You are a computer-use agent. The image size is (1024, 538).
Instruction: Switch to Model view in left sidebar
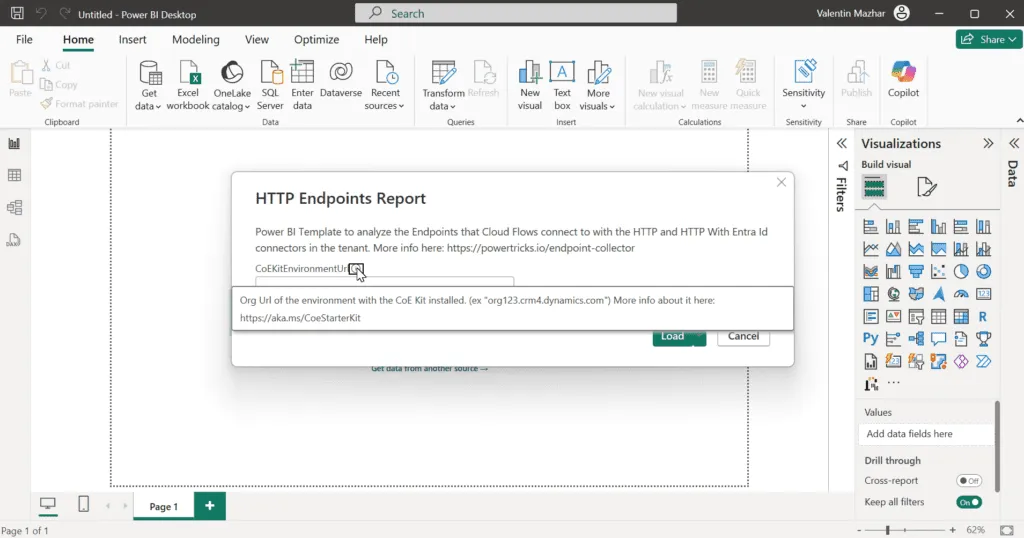14,208
